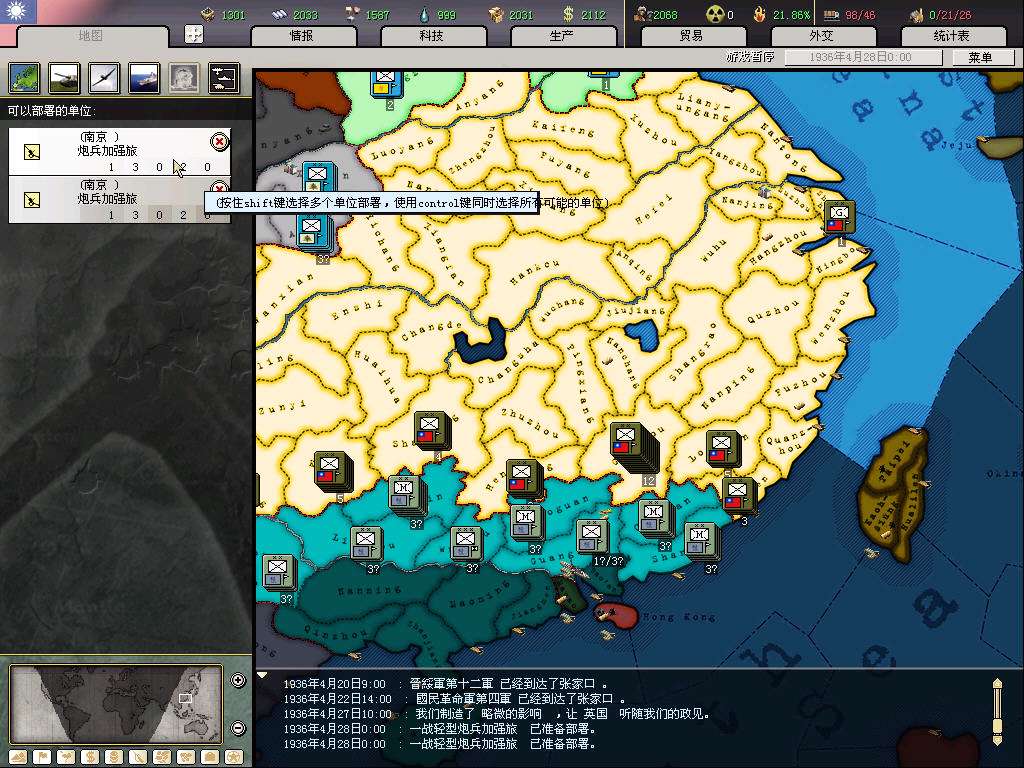Open the 外交 diplomacy tab

click(x=822, y=36)
